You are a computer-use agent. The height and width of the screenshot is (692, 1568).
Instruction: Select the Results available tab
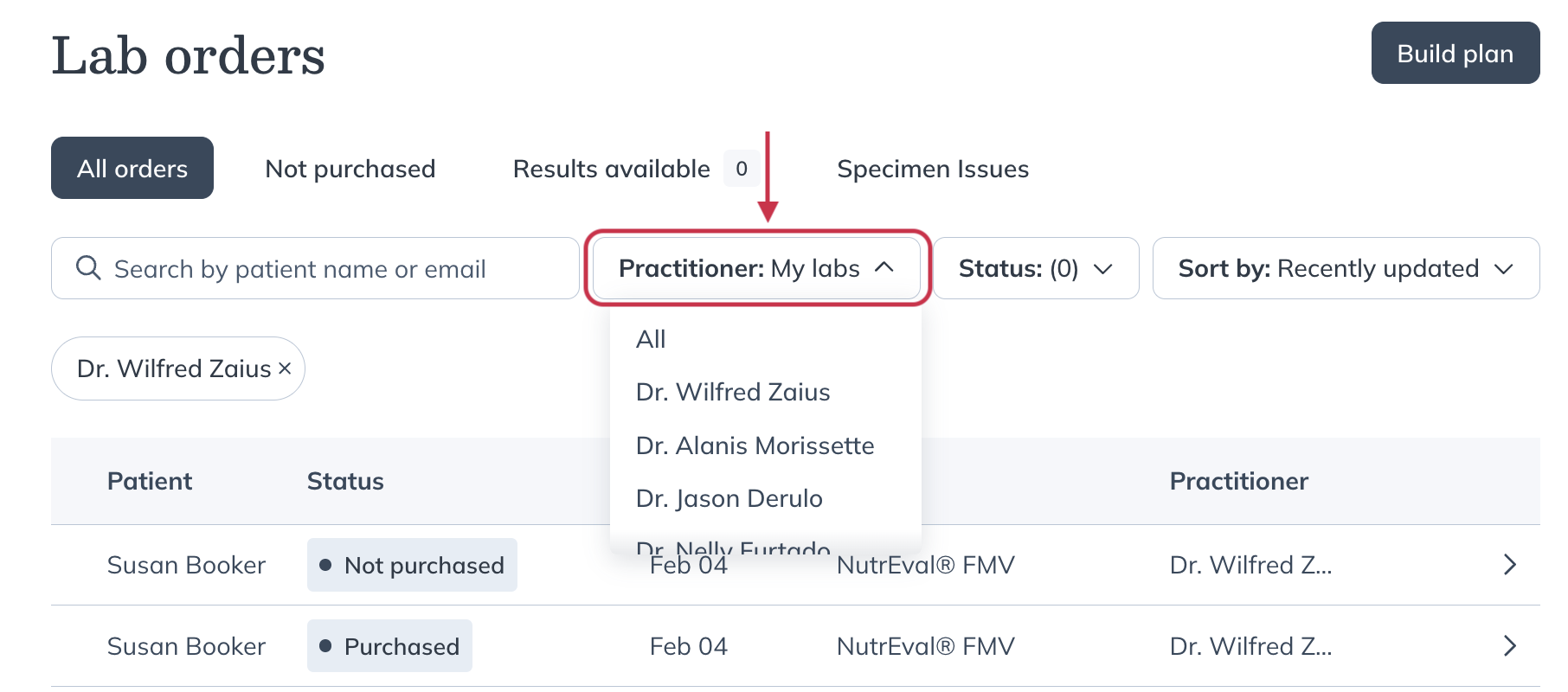click(611, 169)
